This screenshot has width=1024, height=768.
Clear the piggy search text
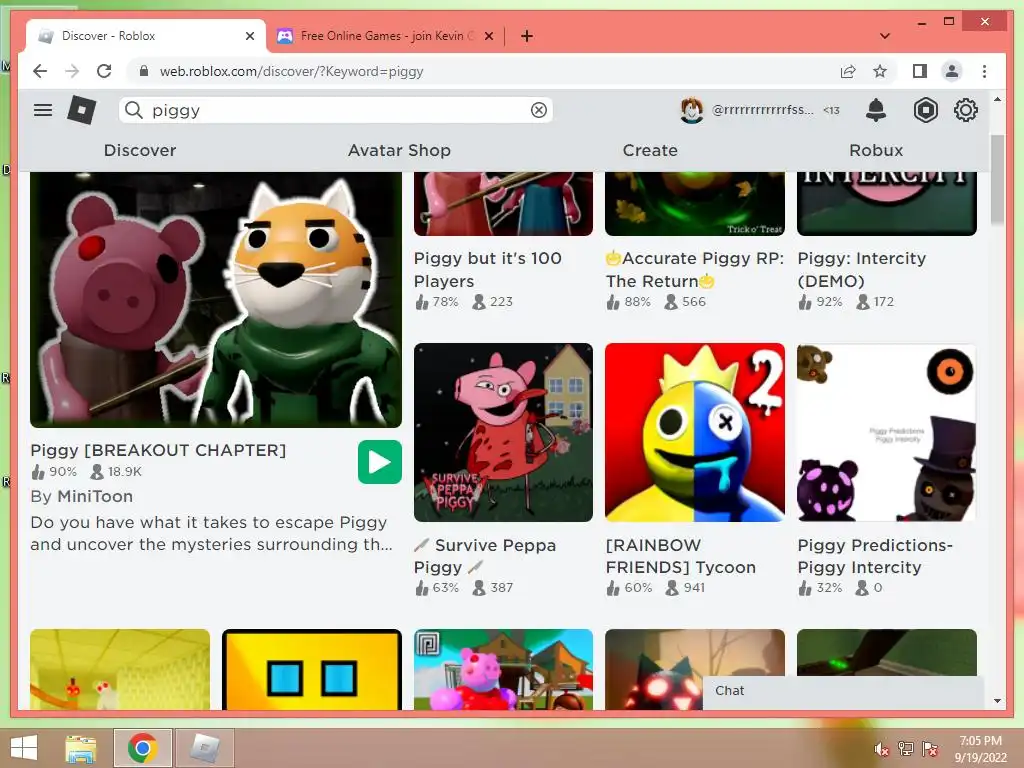point(539,110)
